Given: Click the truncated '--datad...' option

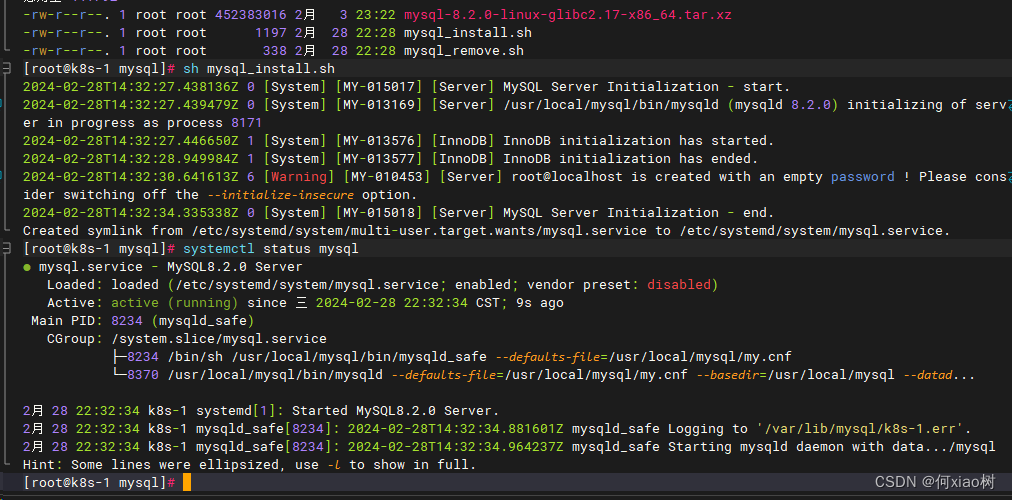Looking at the screenshot, I should point(938,375).
